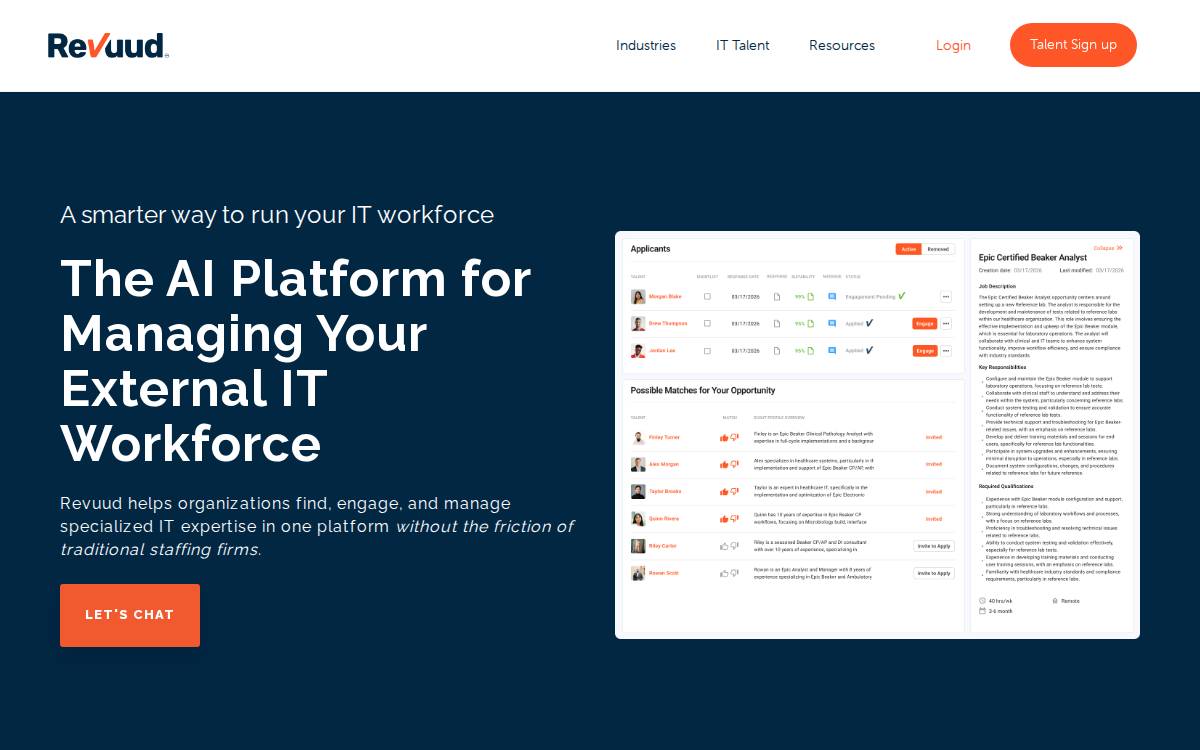Give Riley Carter a thumbs up
The image size is (1200, 750).
pos(724,546)
